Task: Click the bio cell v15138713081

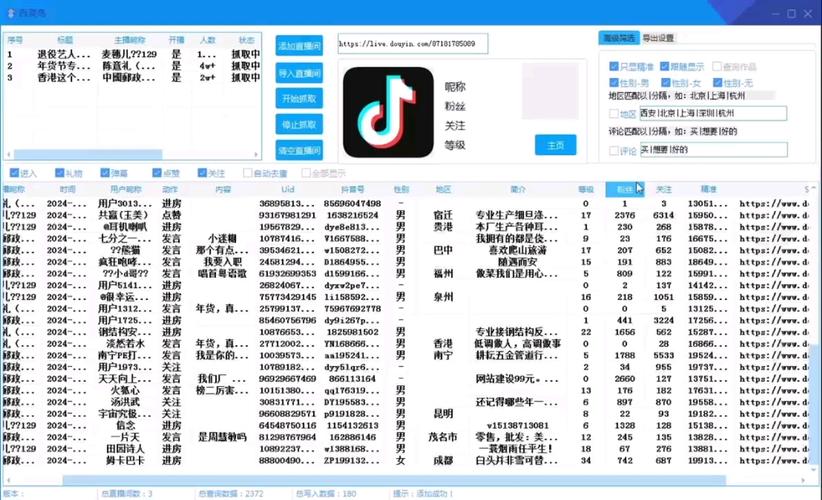Action: (x=518, y=425)
